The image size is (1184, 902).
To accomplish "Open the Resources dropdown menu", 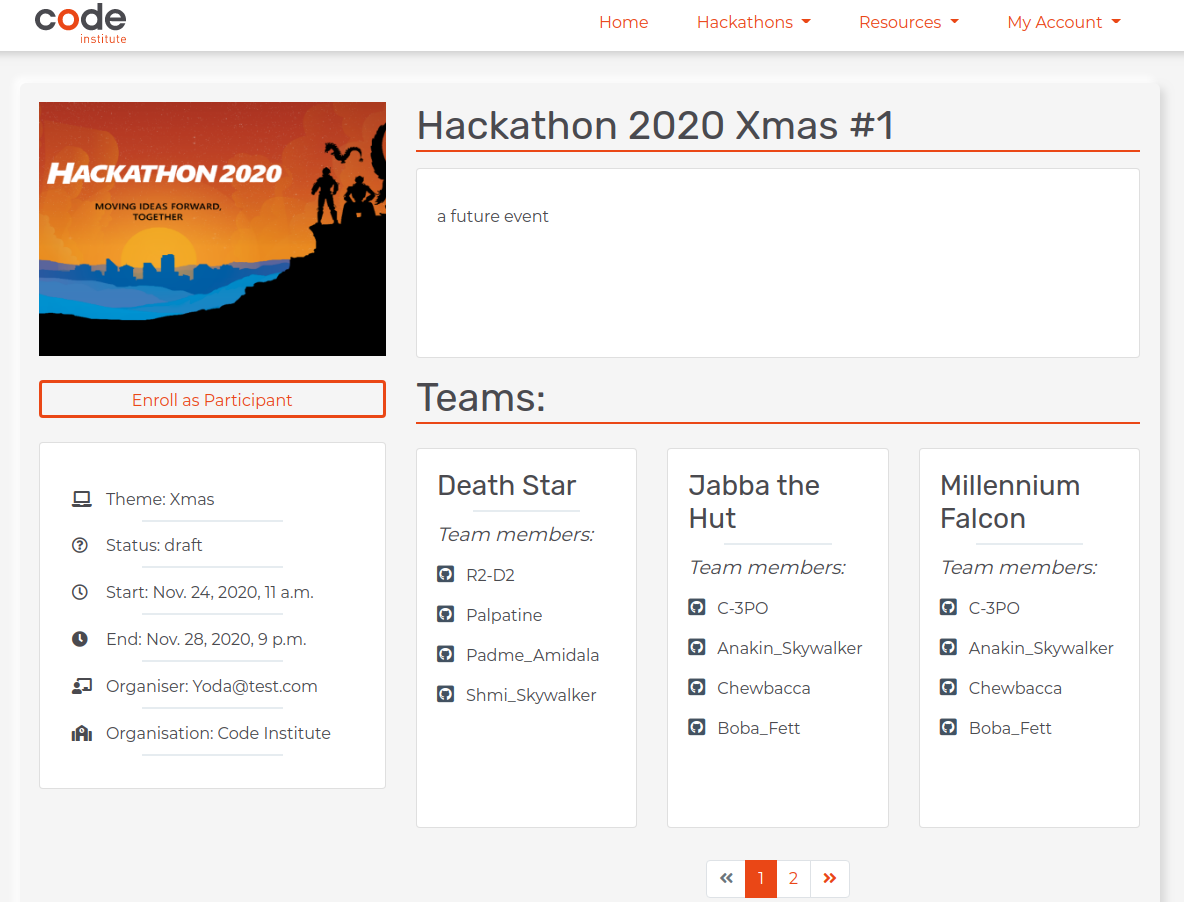I will click(x=908, y=23).
